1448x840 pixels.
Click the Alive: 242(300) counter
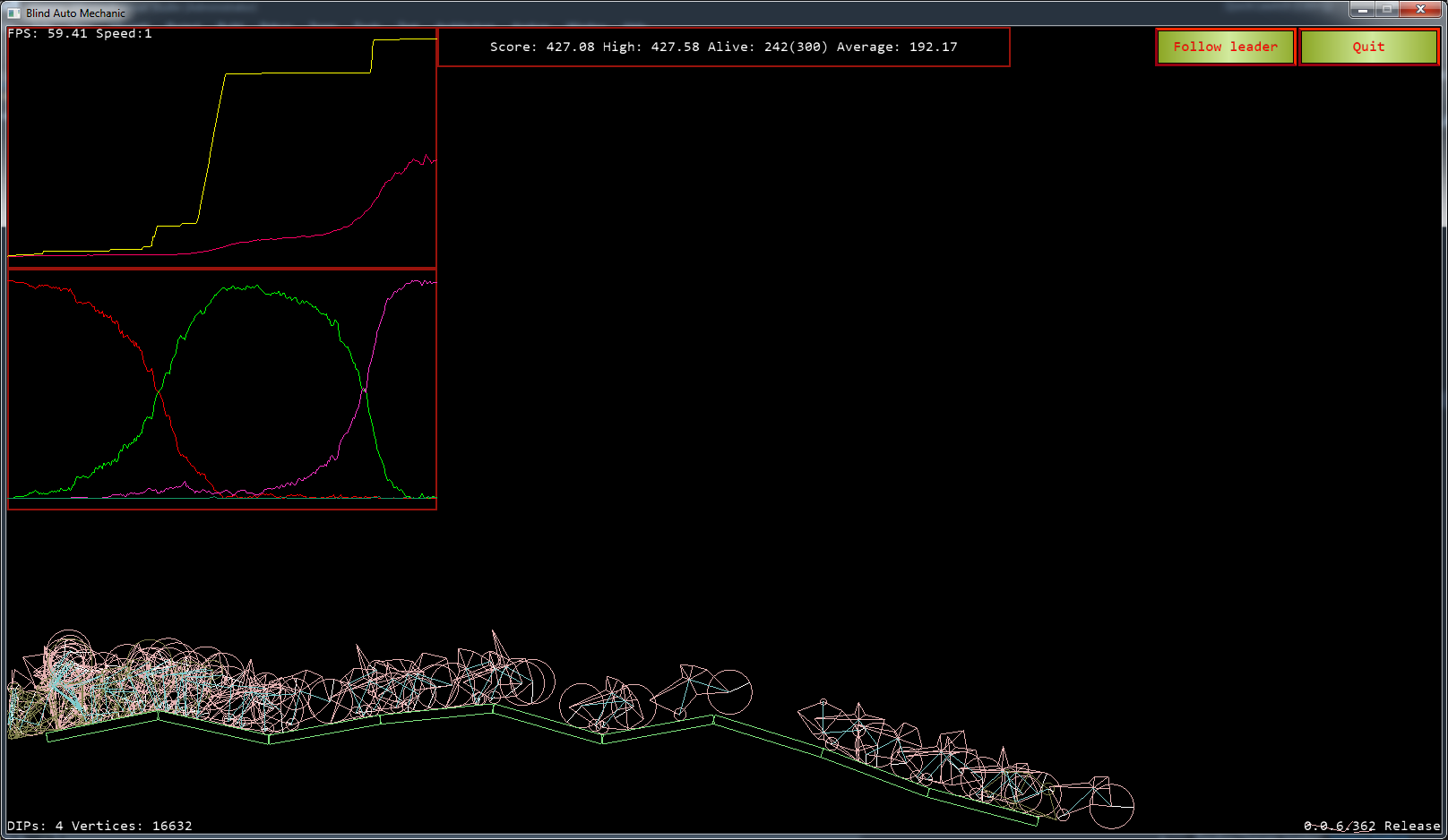(x=768, y=47)
